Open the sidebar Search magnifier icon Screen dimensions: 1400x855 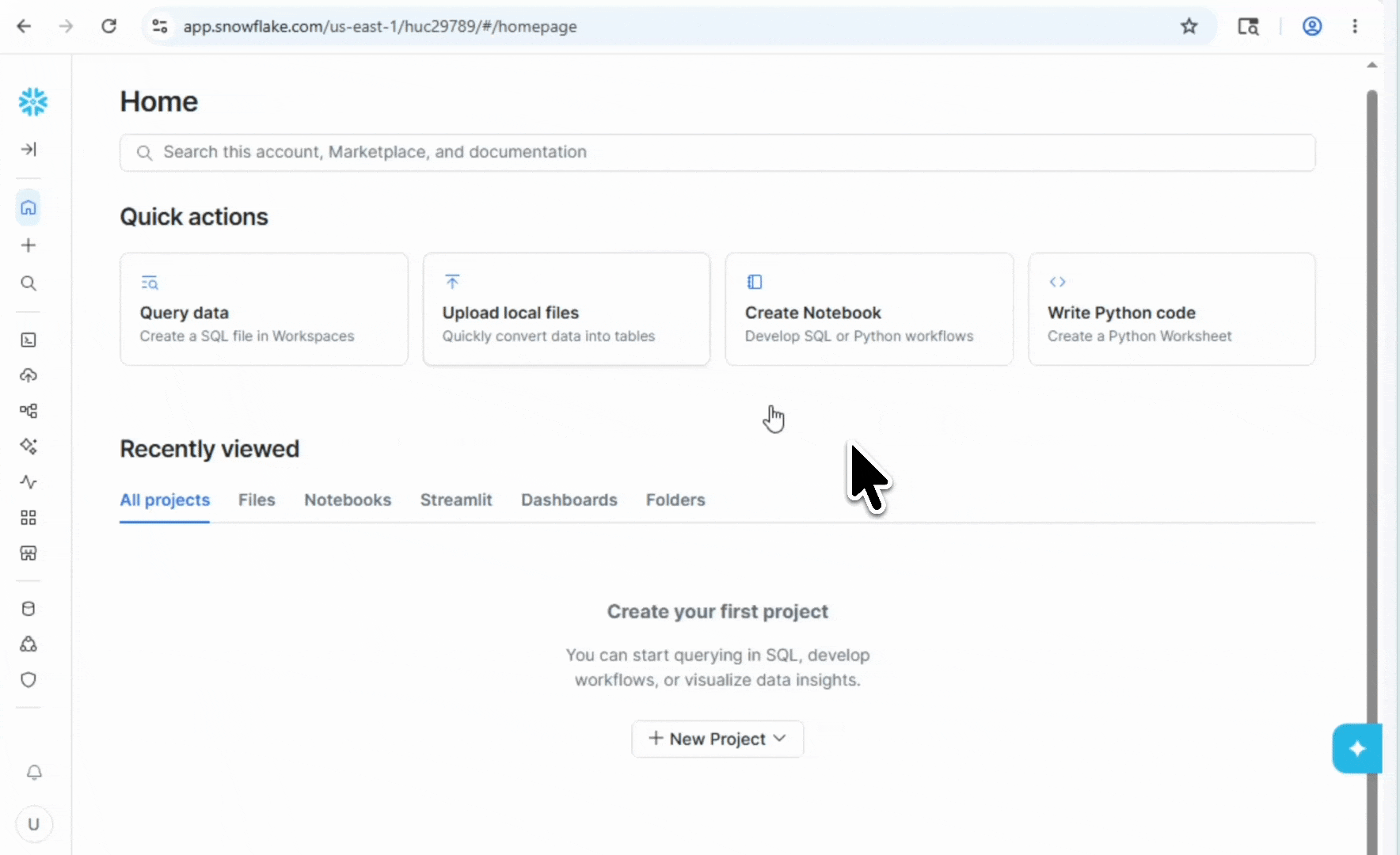pos(29,283)
